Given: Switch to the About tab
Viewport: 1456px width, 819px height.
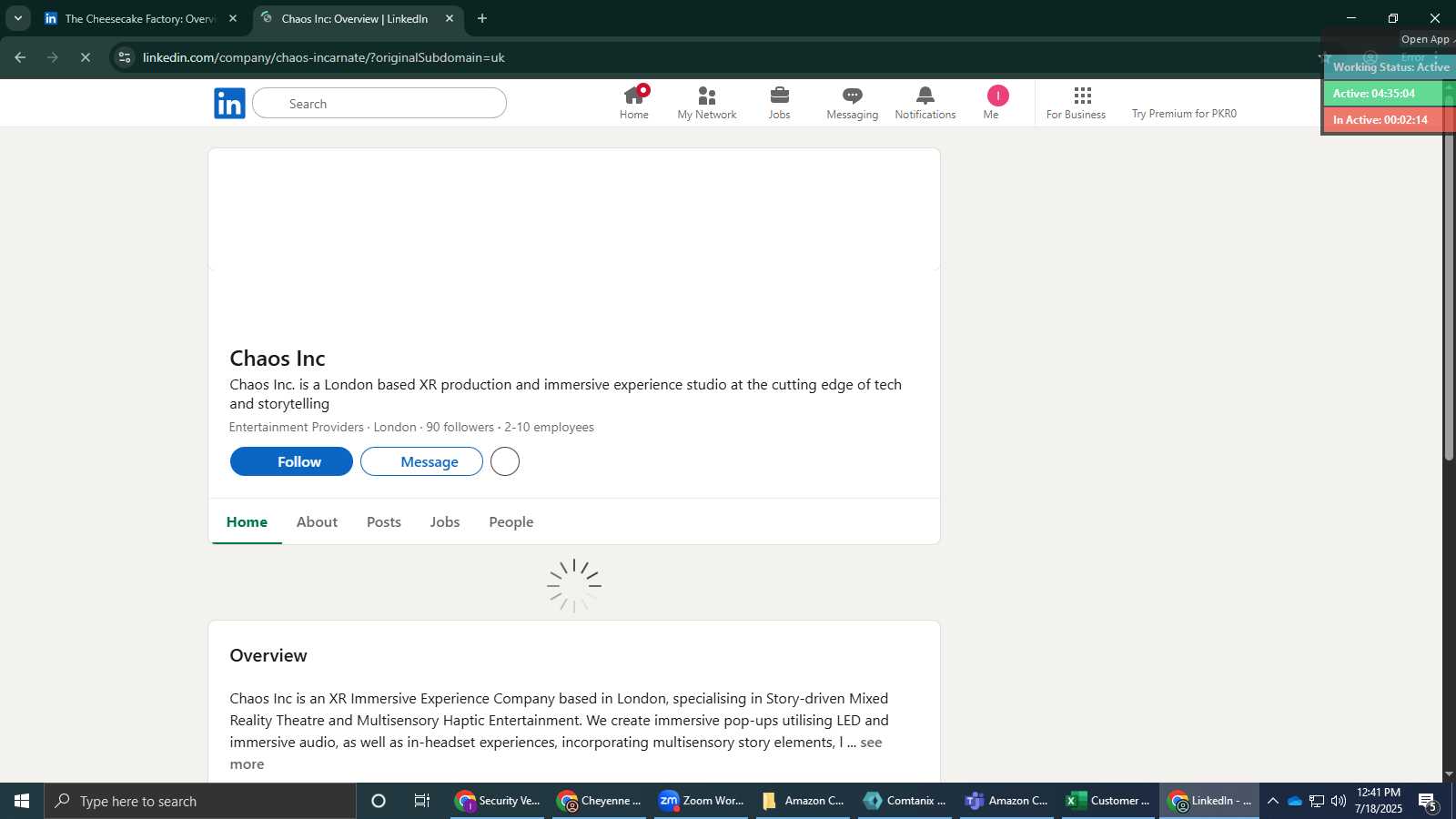Looking at the screenshot, I should 317,521.
